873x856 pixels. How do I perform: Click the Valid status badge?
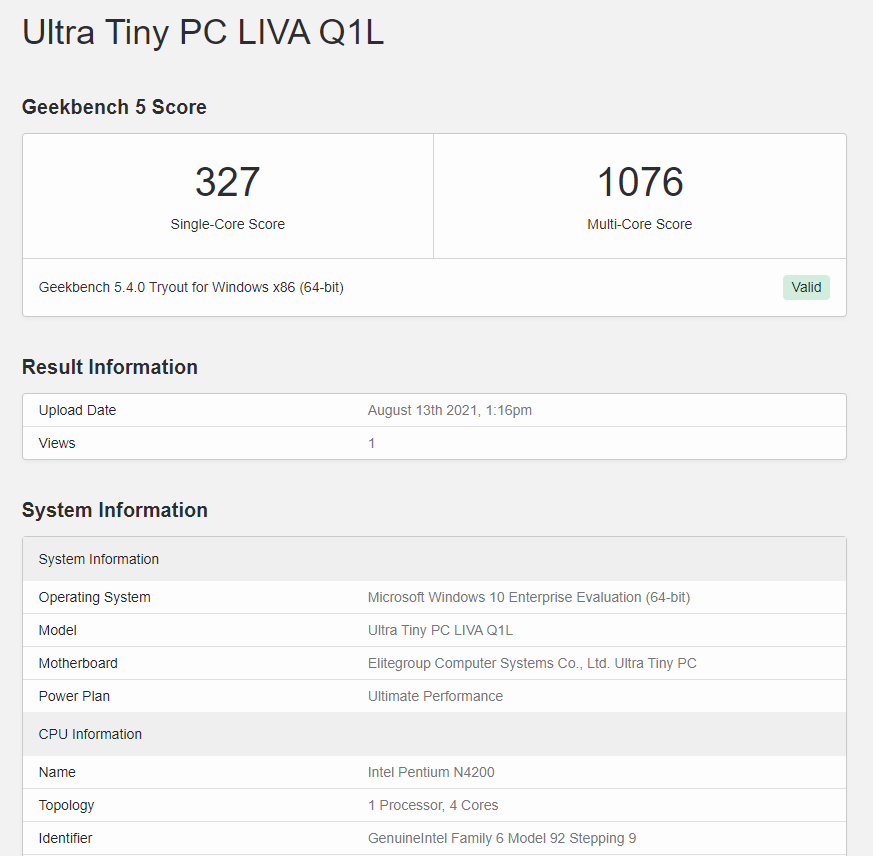coord(806,287)
